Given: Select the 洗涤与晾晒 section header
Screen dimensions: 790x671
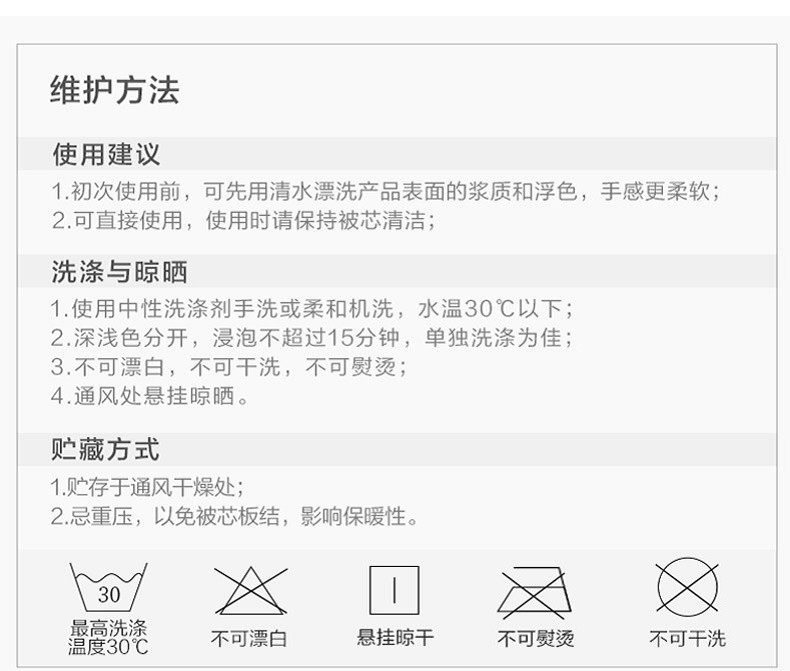Looking at the screenshot, I should pos(397,272).
